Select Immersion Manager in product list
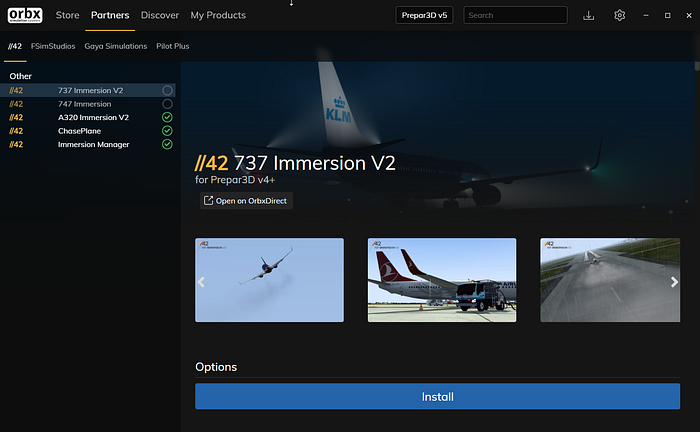 88,144
